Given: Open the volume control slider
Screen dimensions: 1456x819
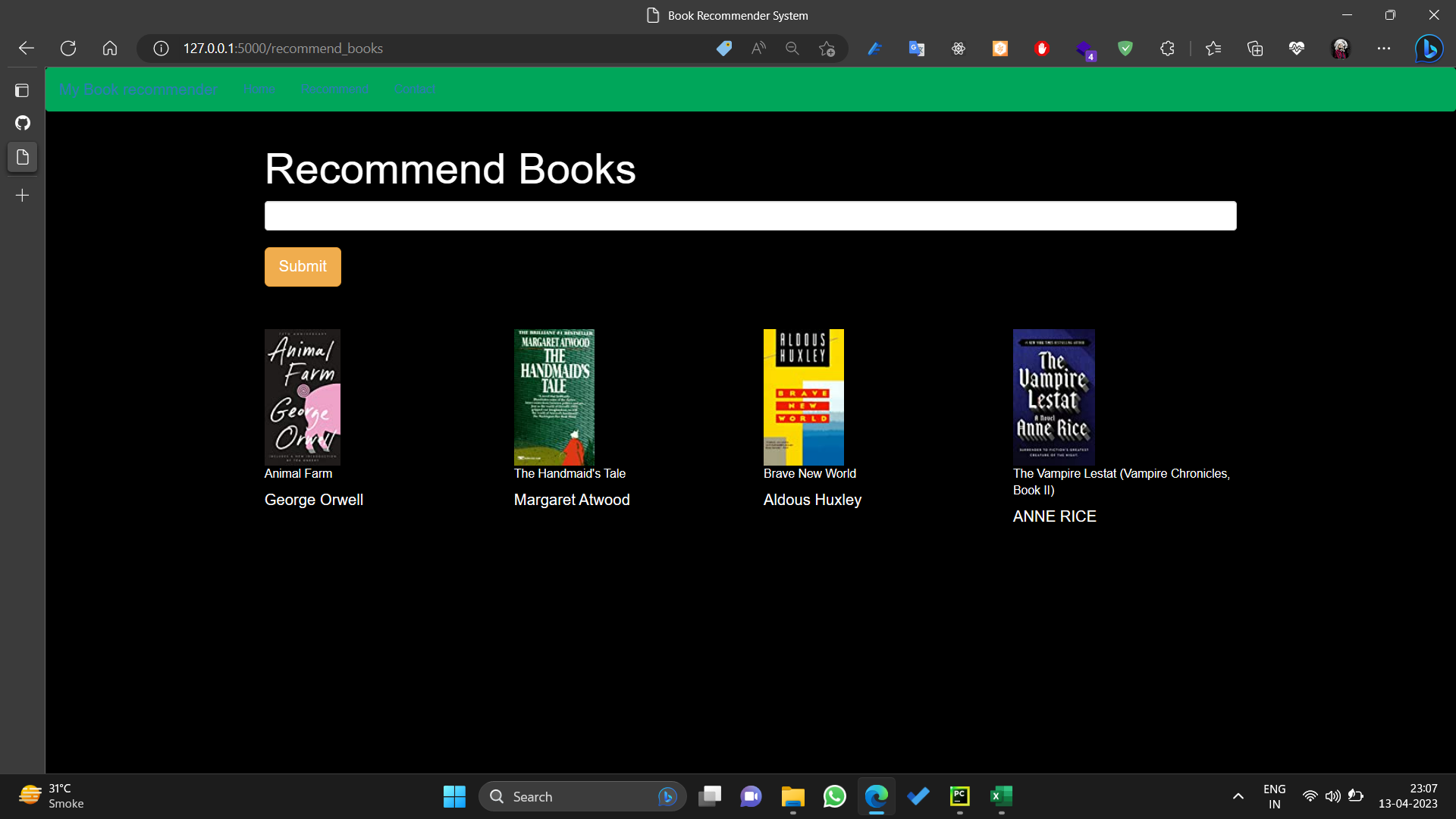Looking at the screenshot, I should tap(1334, 796).
